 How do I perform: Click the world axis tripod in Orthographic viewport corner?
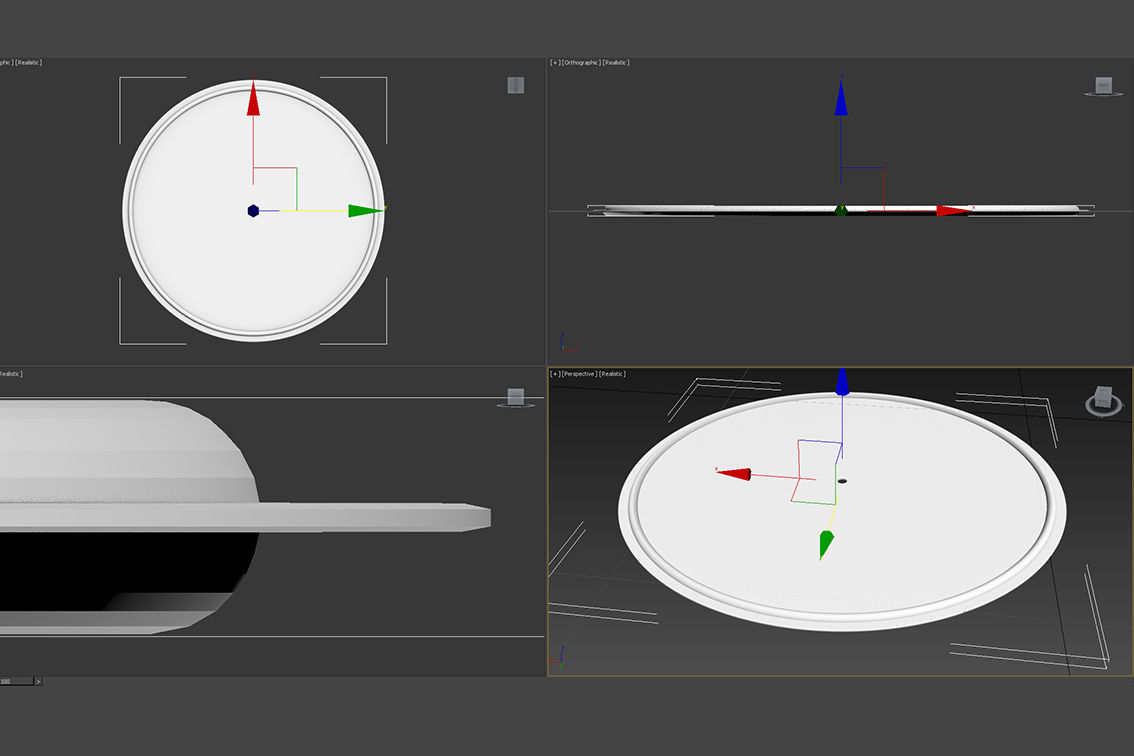pos(567,342)
